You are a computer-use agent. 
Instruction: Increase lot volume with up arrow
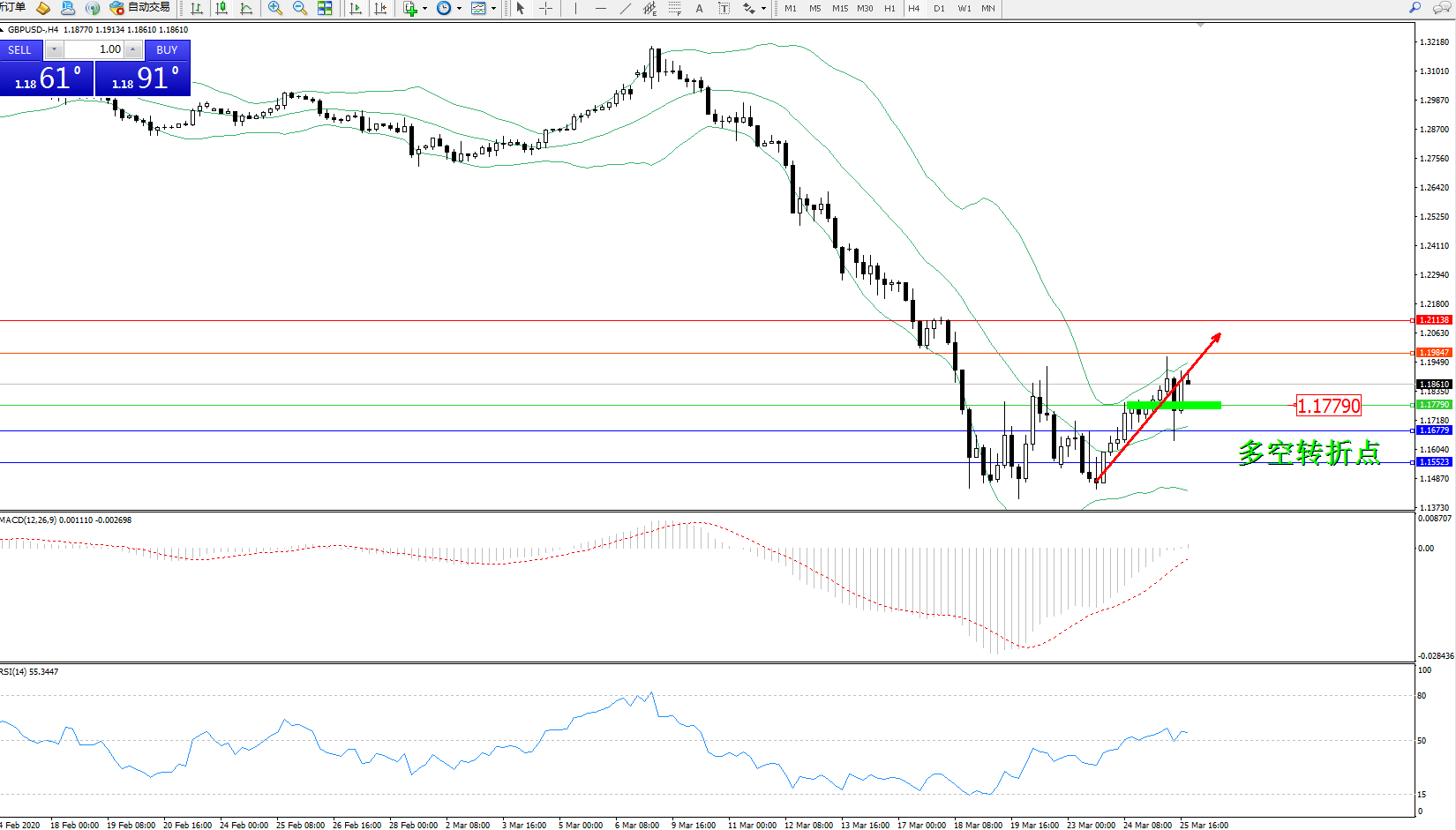click(132, 49)
